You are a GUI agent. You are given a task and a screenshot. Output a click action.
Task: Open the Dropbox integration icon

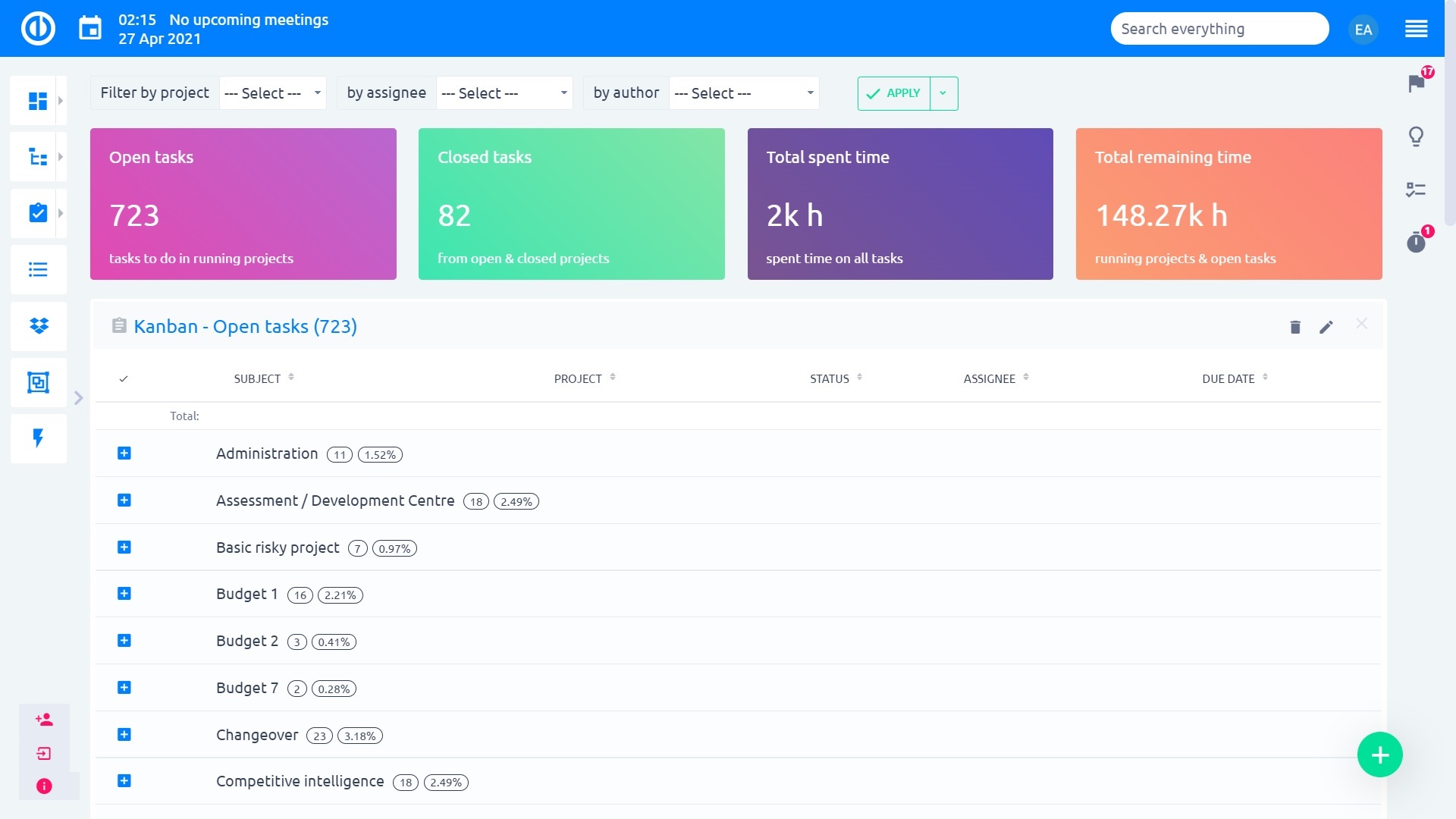pos(38,327)
